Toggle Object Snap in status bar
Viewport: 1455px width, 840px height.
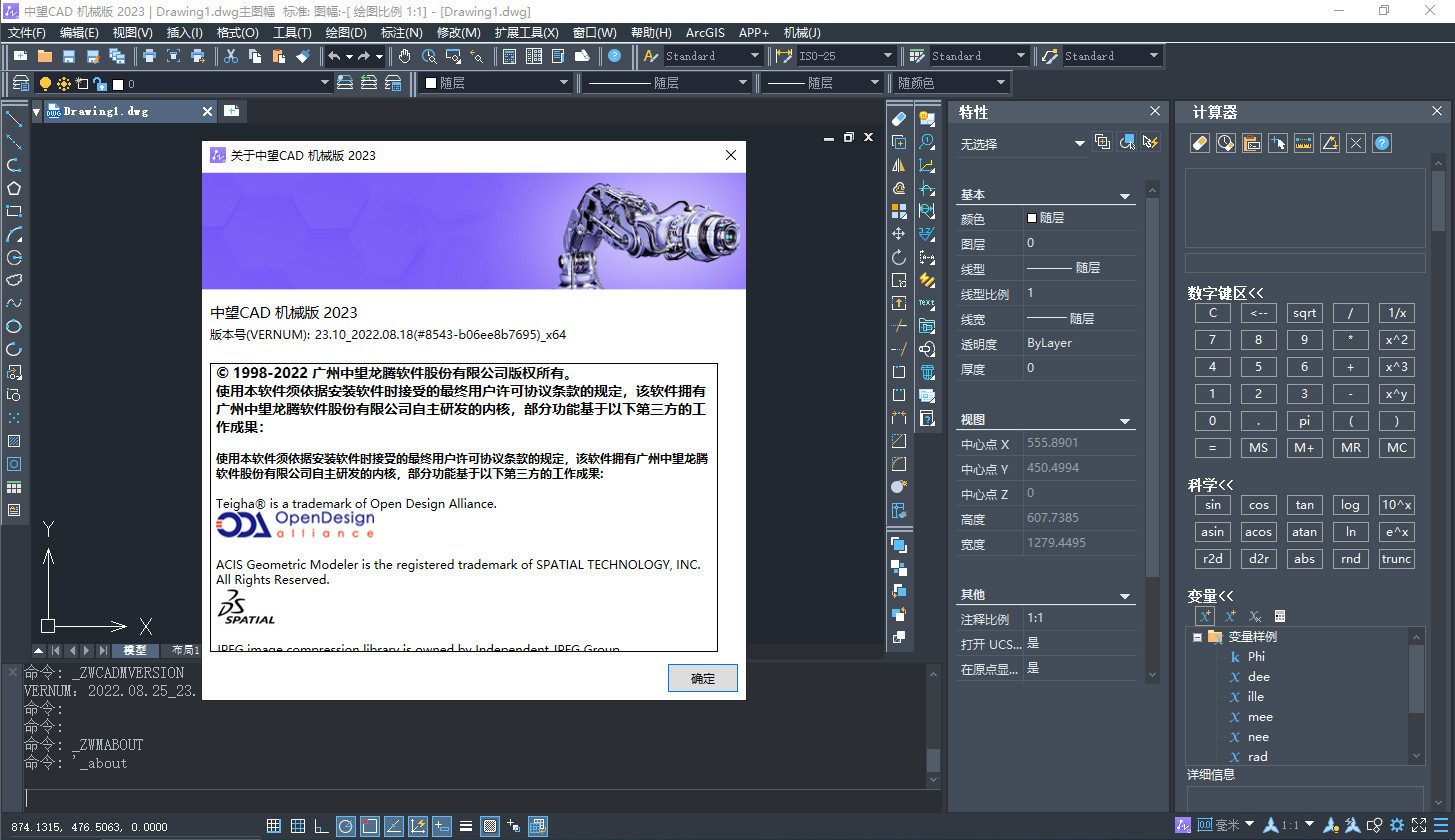tap(370, 826)
